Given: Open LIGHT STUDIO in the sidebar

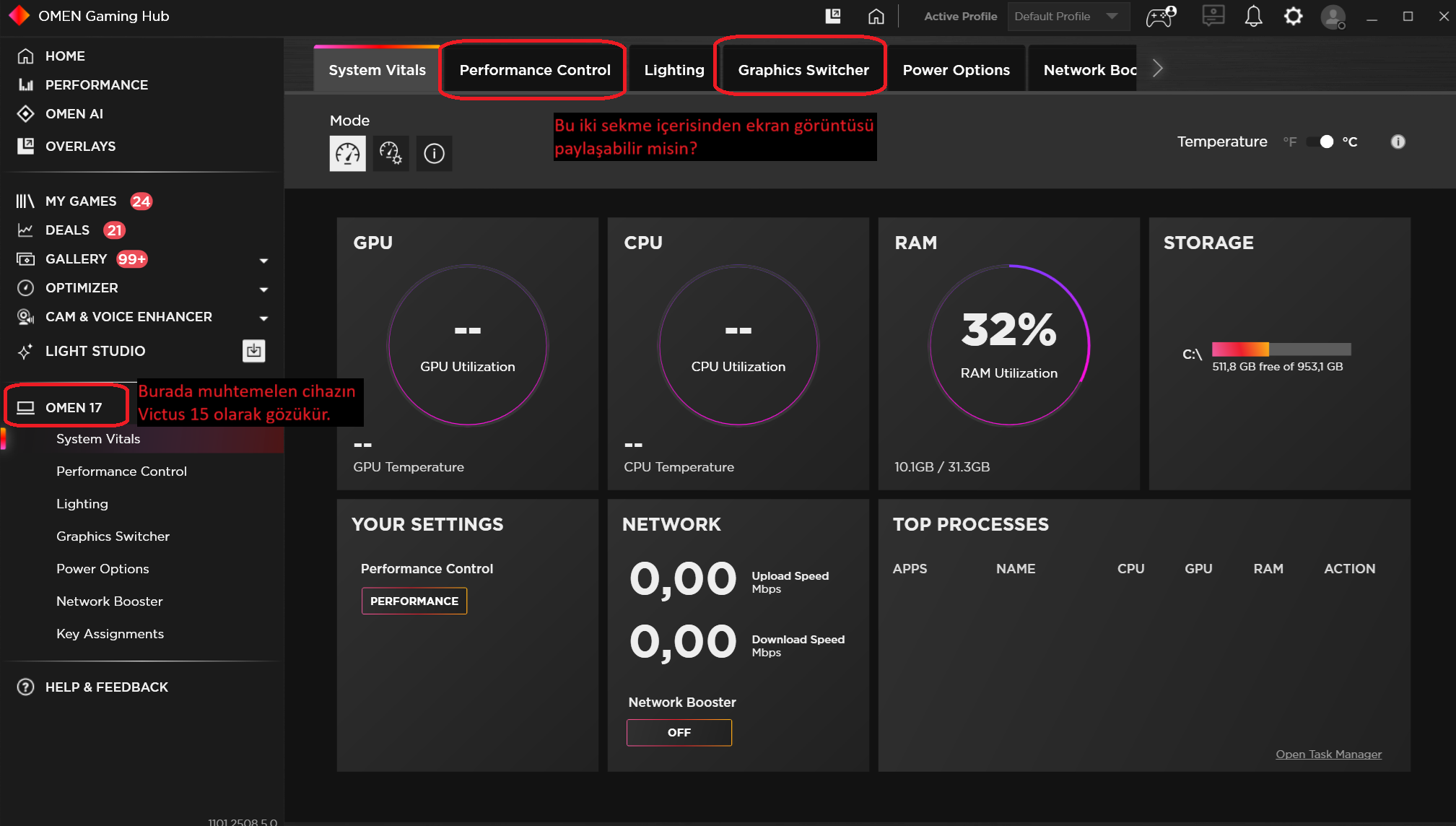Looking at the screenshot, I should [95, 351].
